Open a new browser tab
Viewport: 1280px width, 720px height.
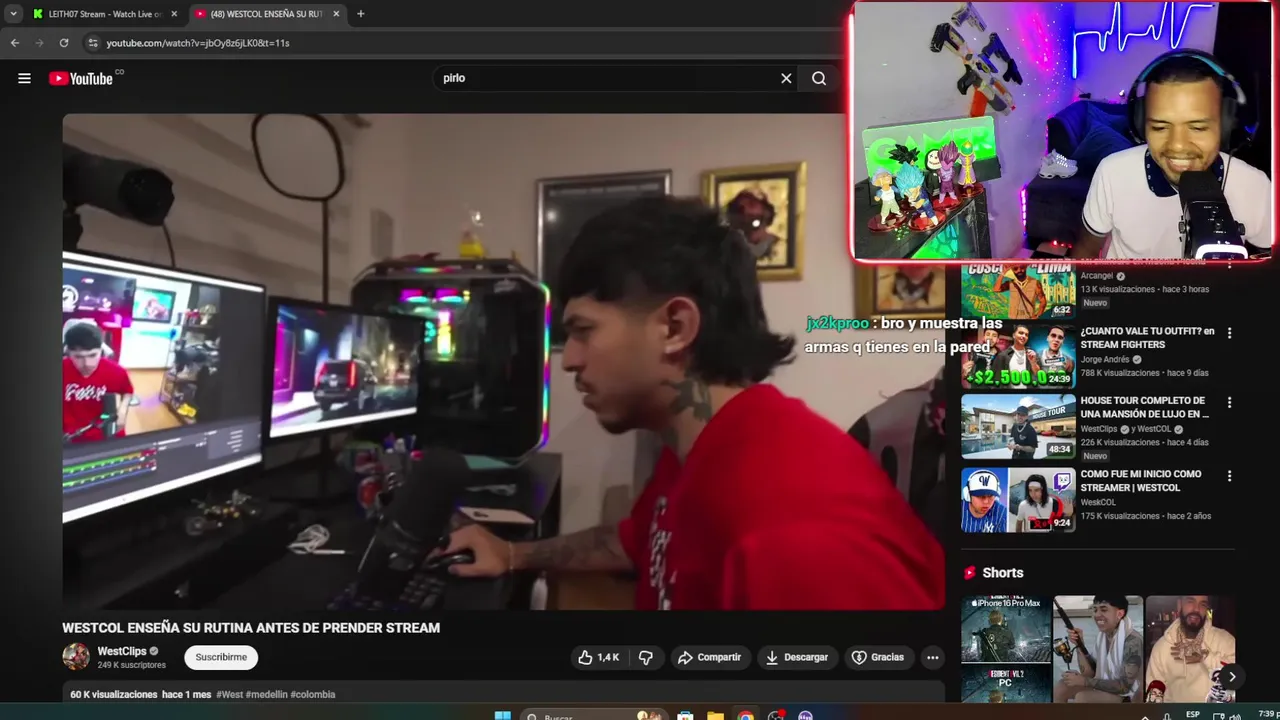click(361, 14)
